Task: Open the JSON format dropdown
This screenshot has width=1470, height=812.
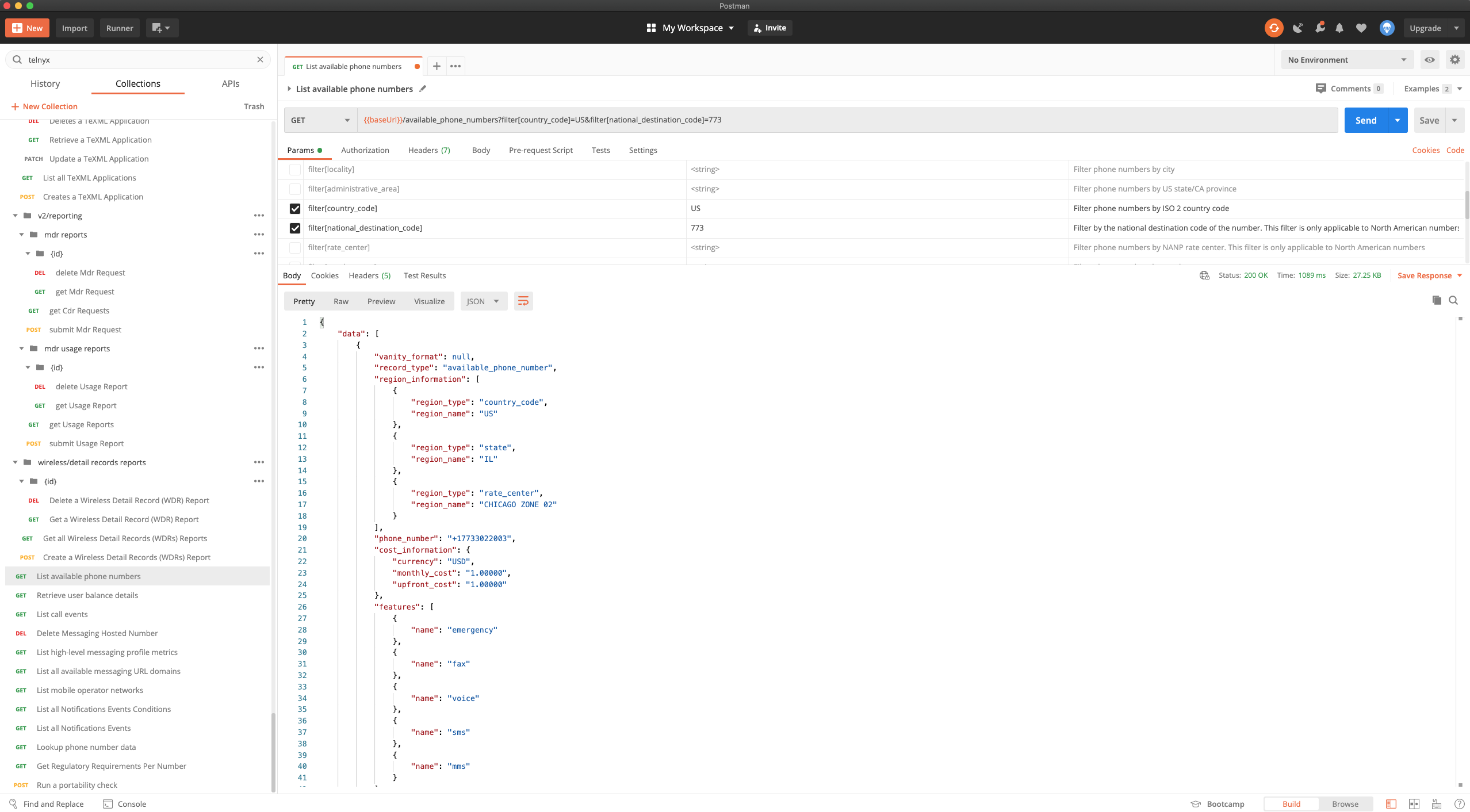Action: [484, 301]
